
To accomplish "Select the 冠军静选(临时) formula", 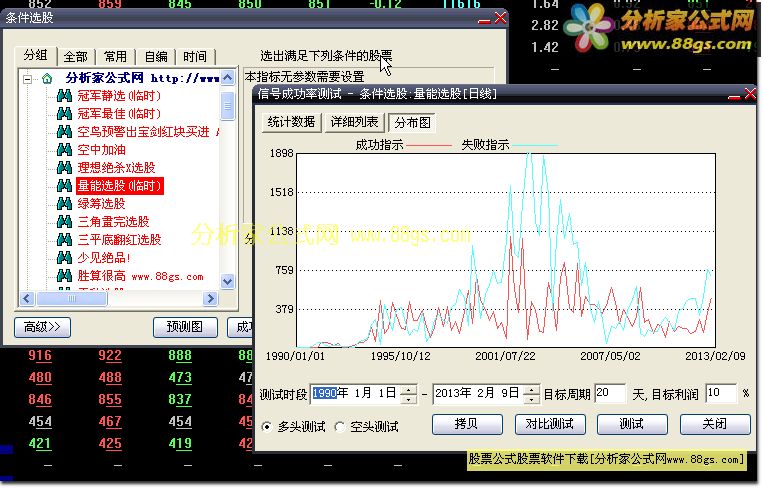I will coord(119,95).
